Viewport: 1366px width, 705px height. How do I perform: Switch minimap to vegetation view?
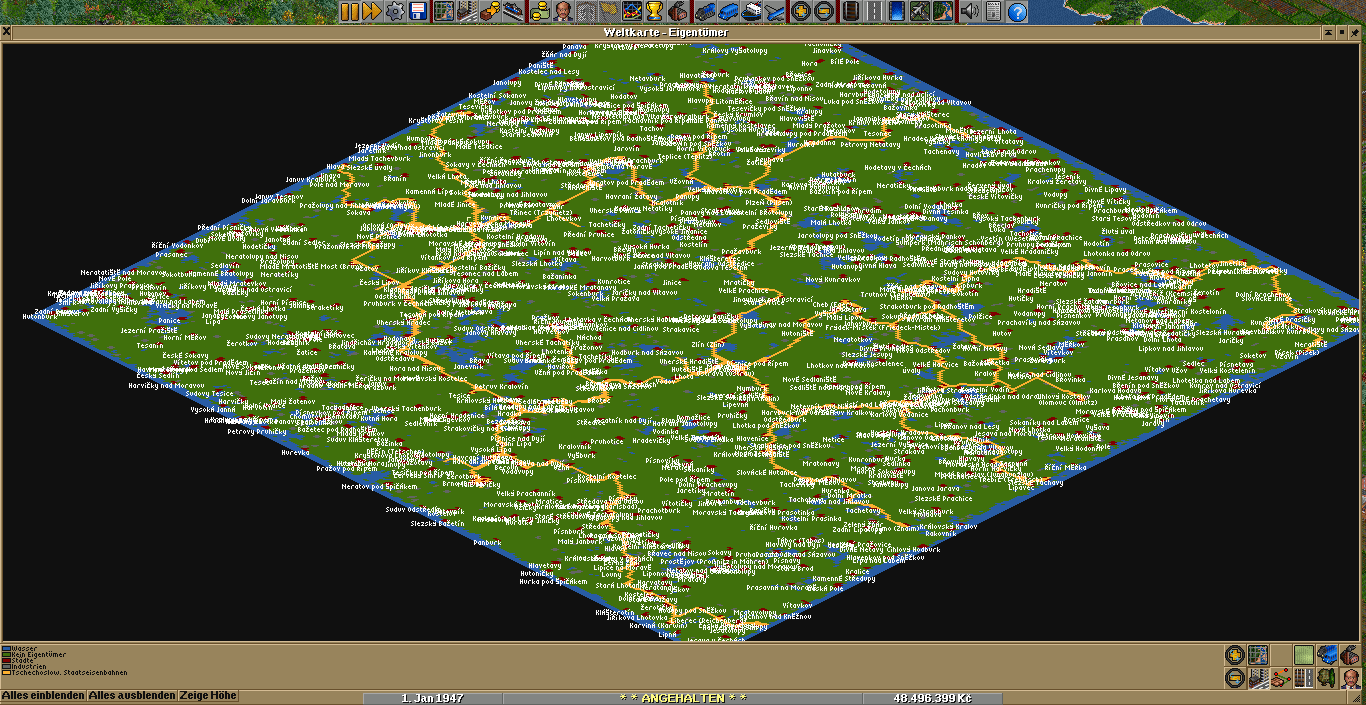[1327, 678]
